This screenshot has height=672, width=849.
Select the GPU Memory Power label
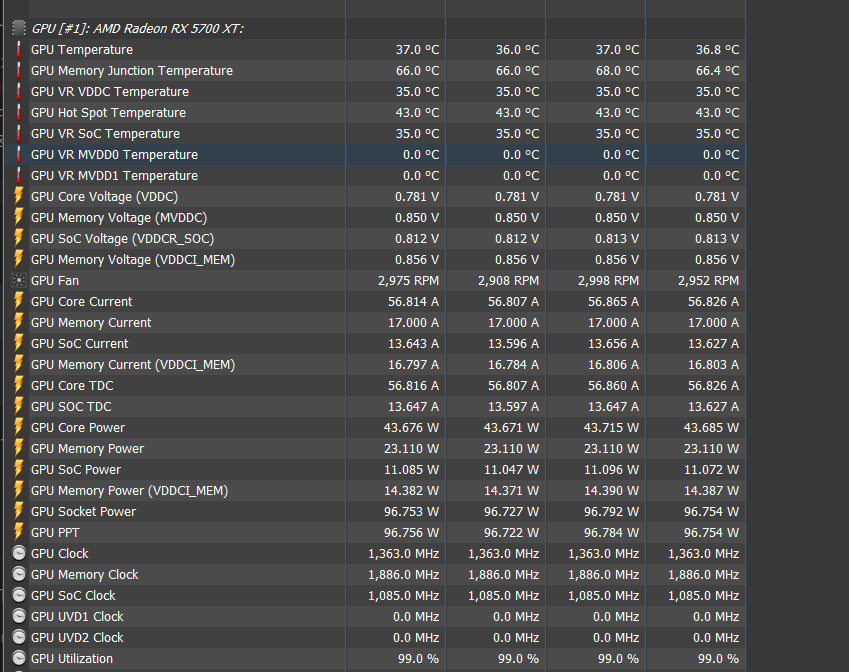(x=87, y=449)
